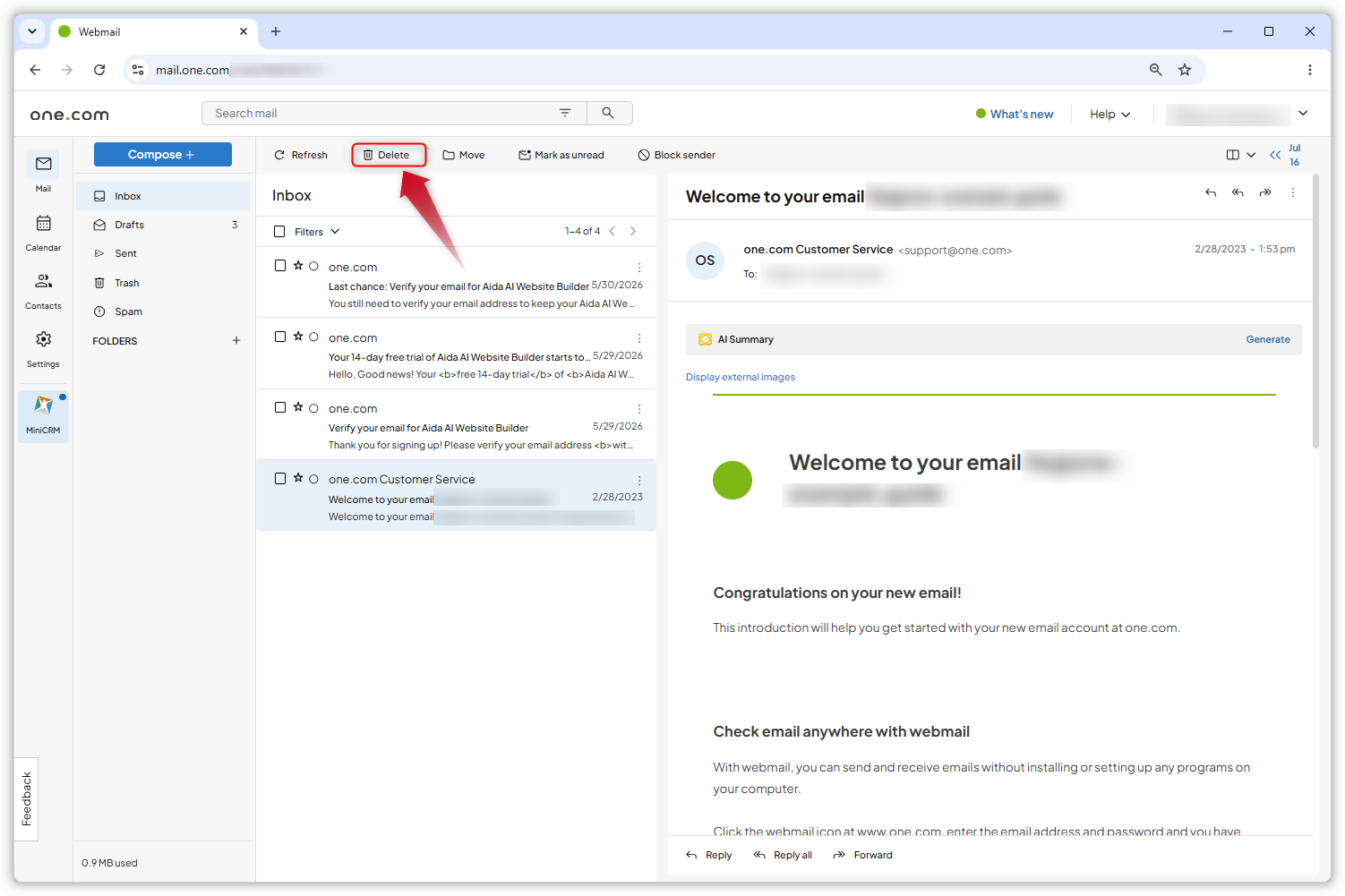The width and height of the screenshot is (1345, 896).
Task: Toggle read status circle on 14-day trial email
Action: coord(313,337)
